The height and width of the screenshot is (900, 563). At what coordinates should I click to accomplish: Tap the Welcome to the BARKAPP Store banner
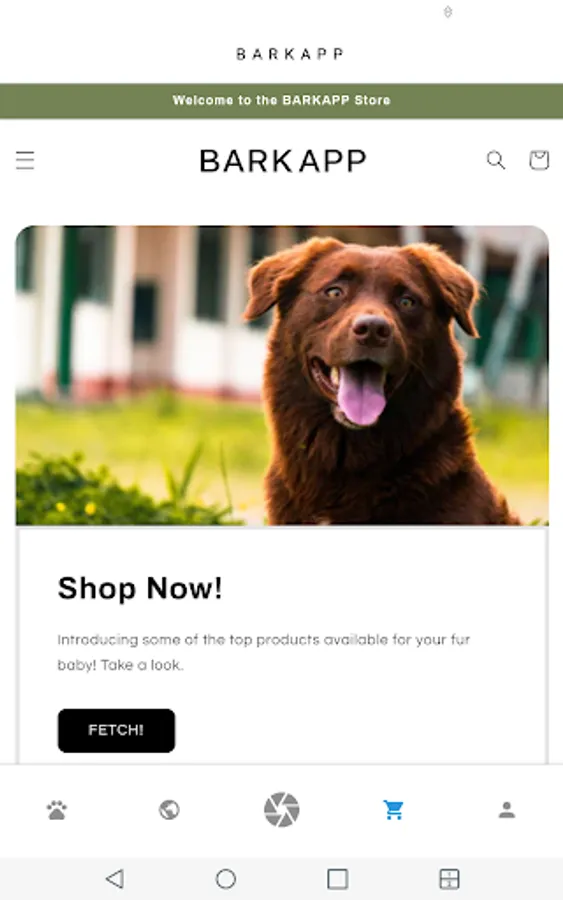[281, 100]
